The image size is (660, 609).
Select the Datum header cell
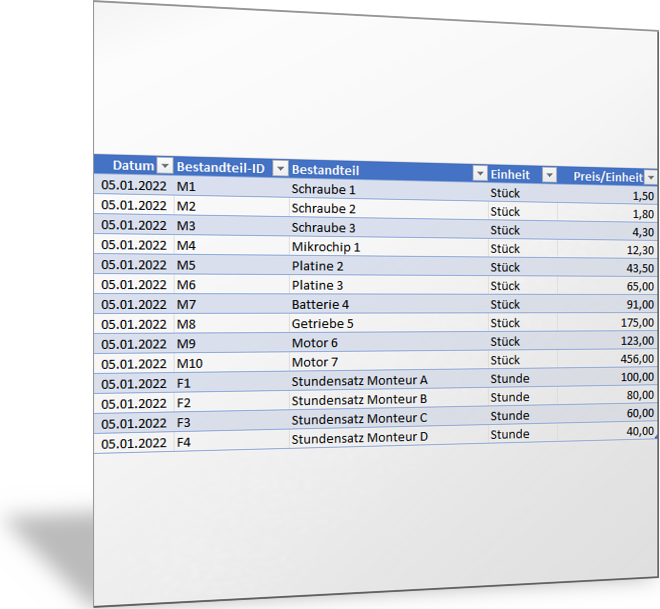pos(134,165)
